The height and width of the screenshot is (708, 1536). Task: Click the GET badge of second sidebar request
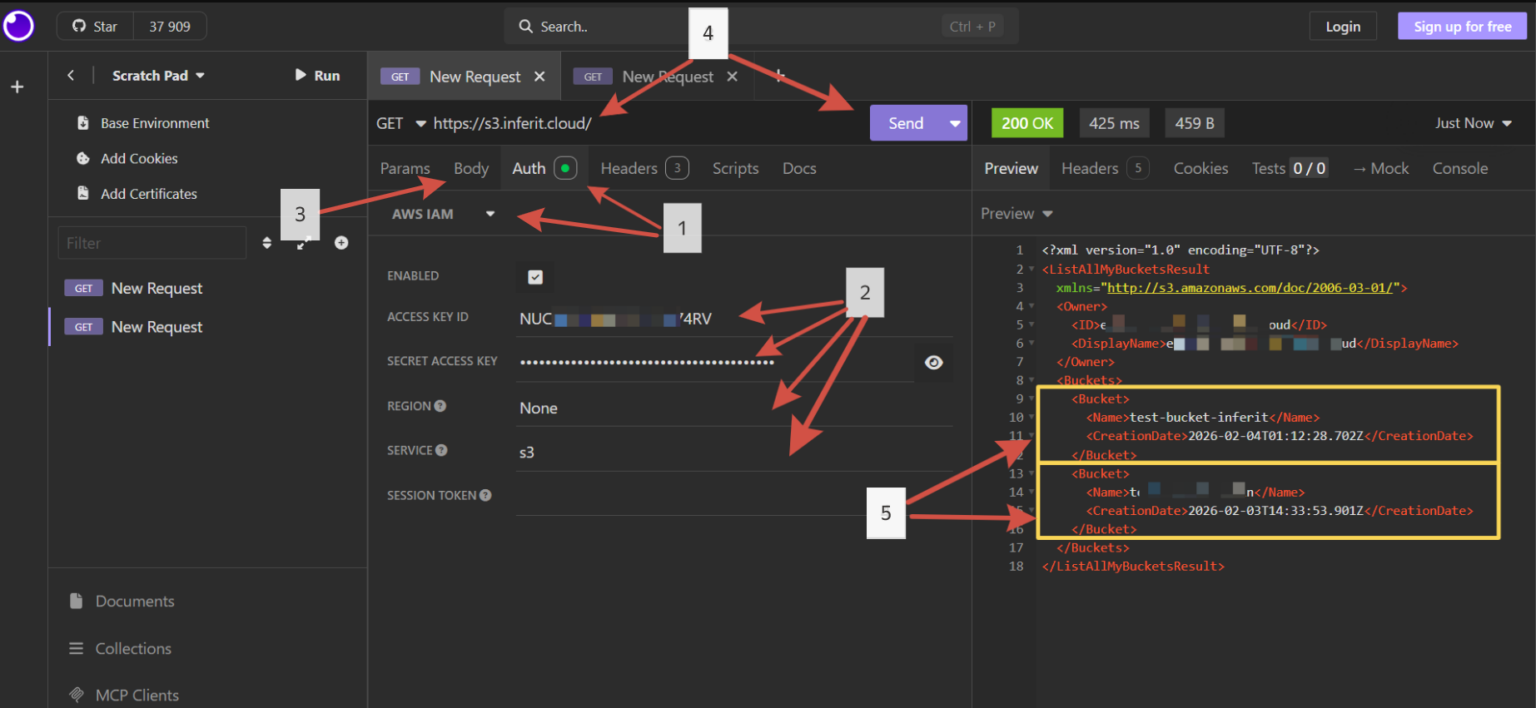(x=84, y=327)
